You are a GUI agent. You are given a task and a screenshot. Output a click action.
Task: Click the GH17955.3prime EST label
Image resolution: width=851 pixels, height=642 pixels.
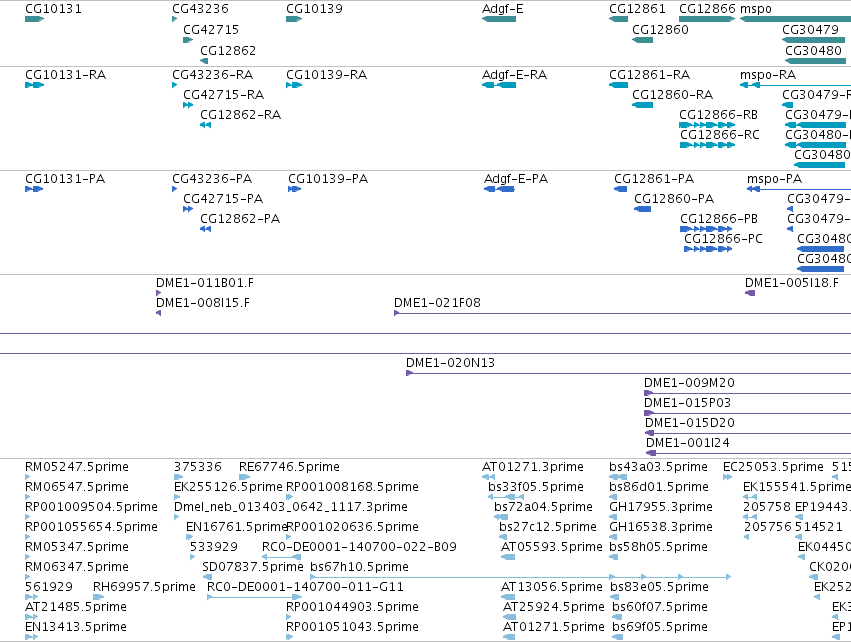[661, 507]
